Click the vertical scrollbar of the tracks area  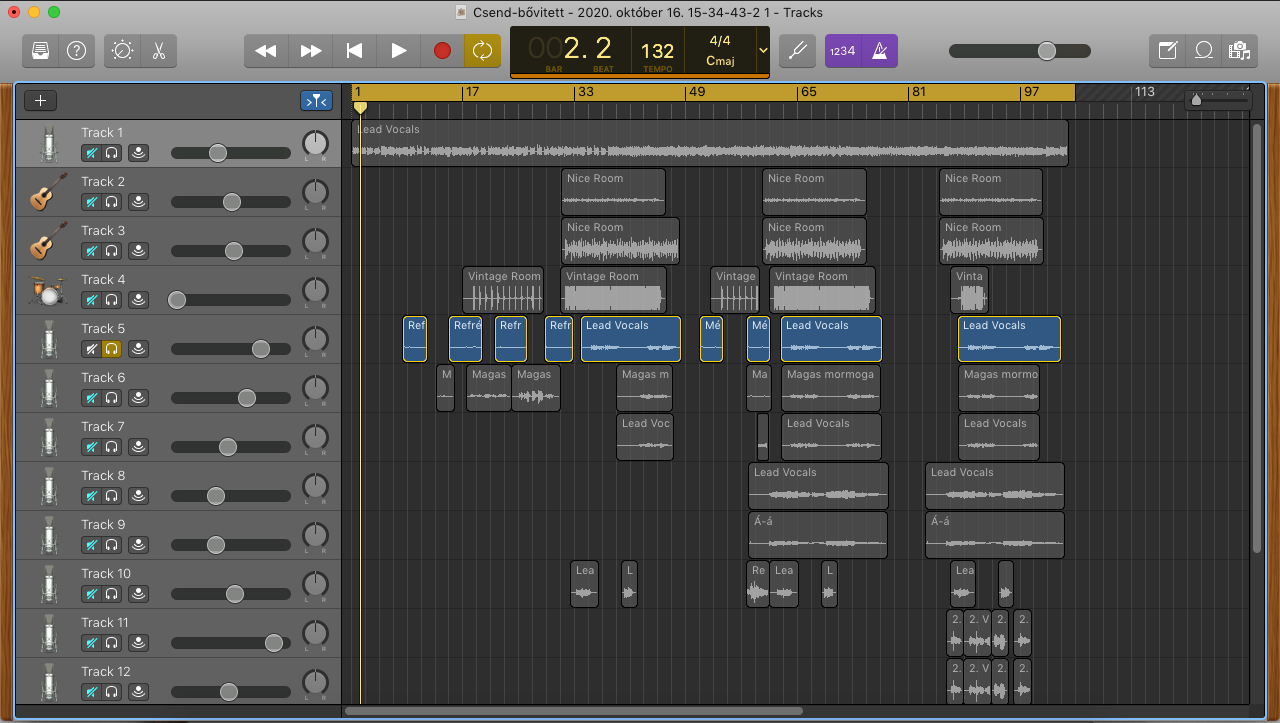pos(1257,337)
